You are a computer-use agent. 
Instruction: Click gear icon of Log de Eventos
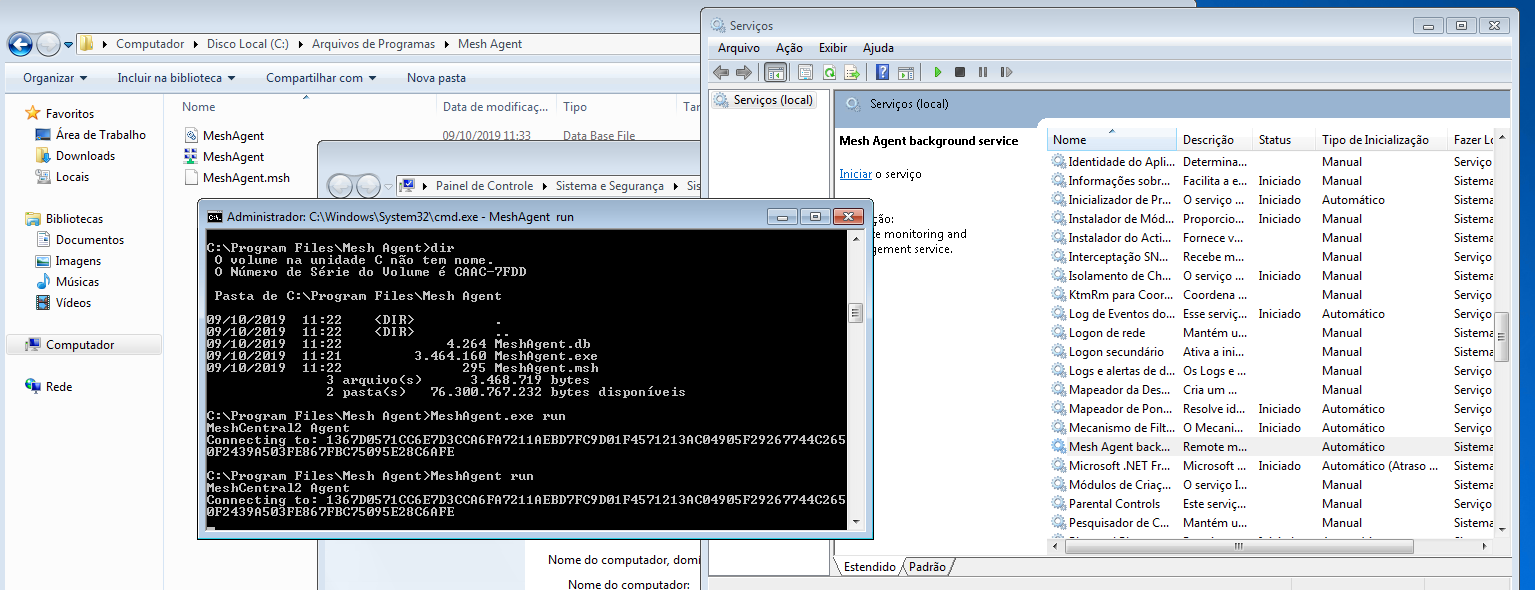[x=1058, y=314]
